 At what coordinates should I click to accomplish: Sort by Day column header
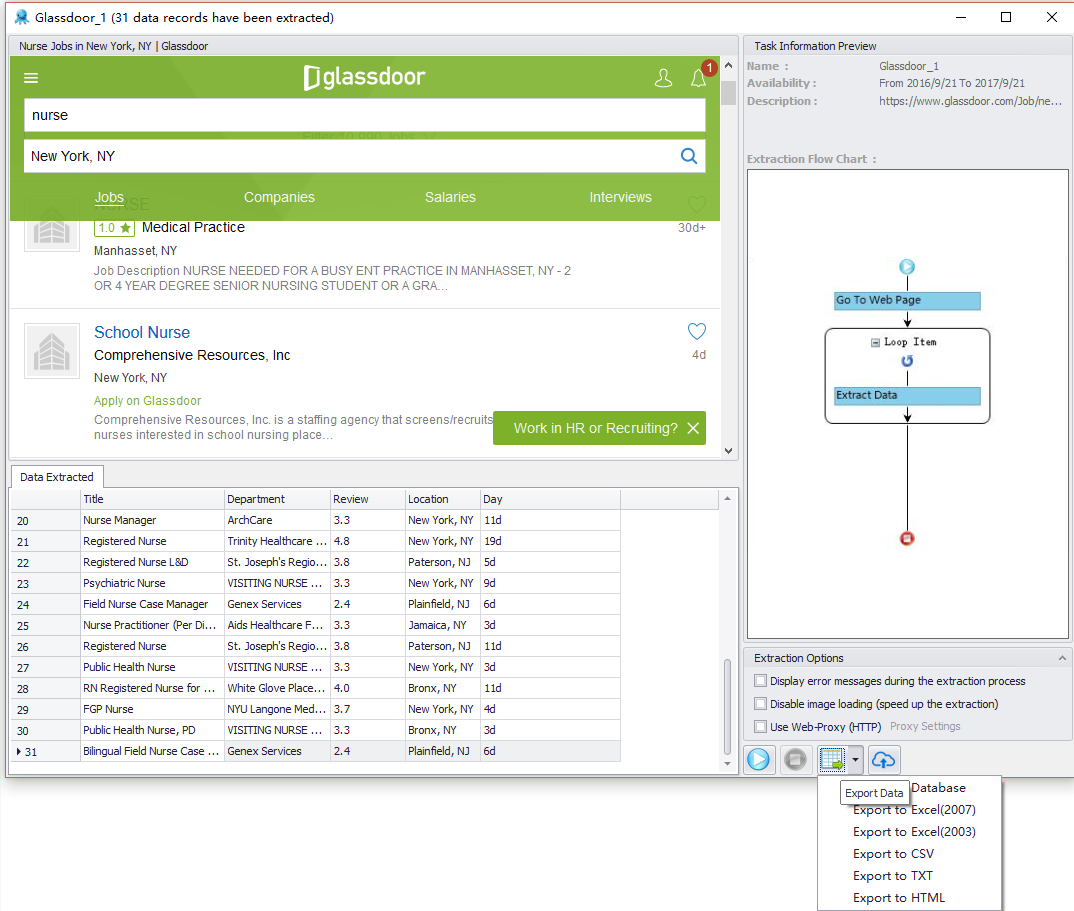[x=550, y=499]
